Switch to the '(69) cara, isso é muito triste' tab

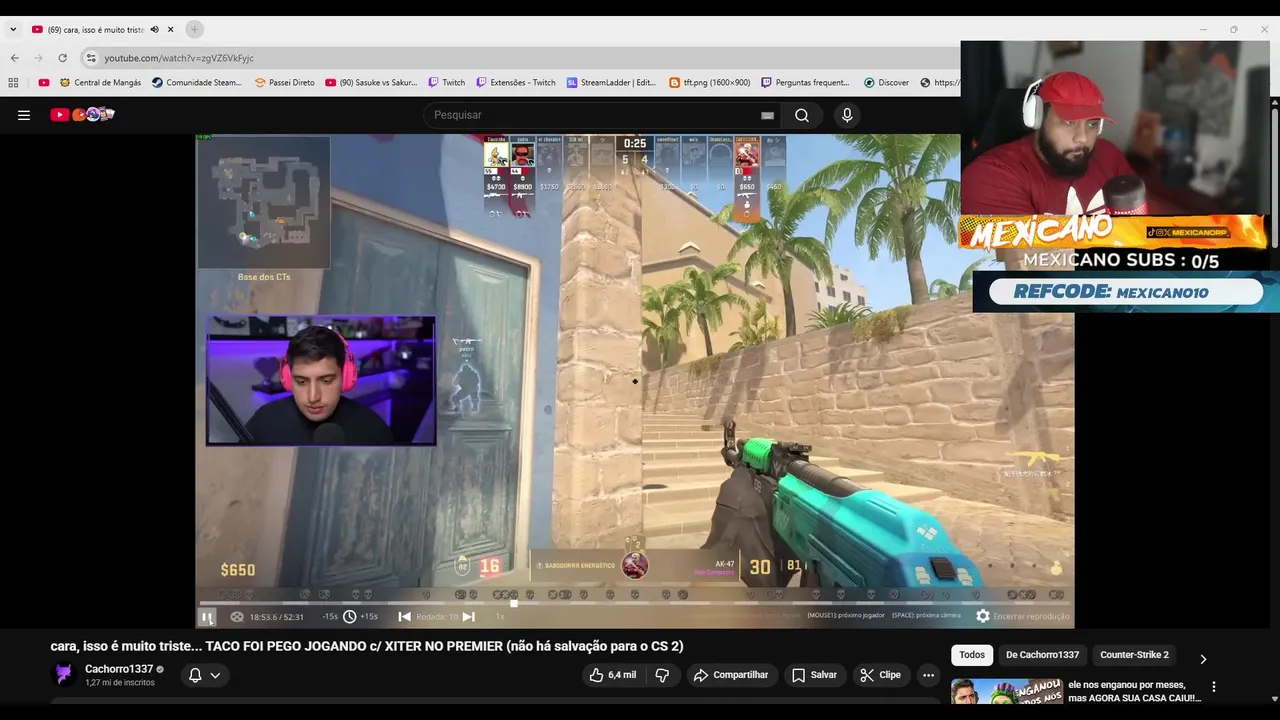(x=96, y=29)
